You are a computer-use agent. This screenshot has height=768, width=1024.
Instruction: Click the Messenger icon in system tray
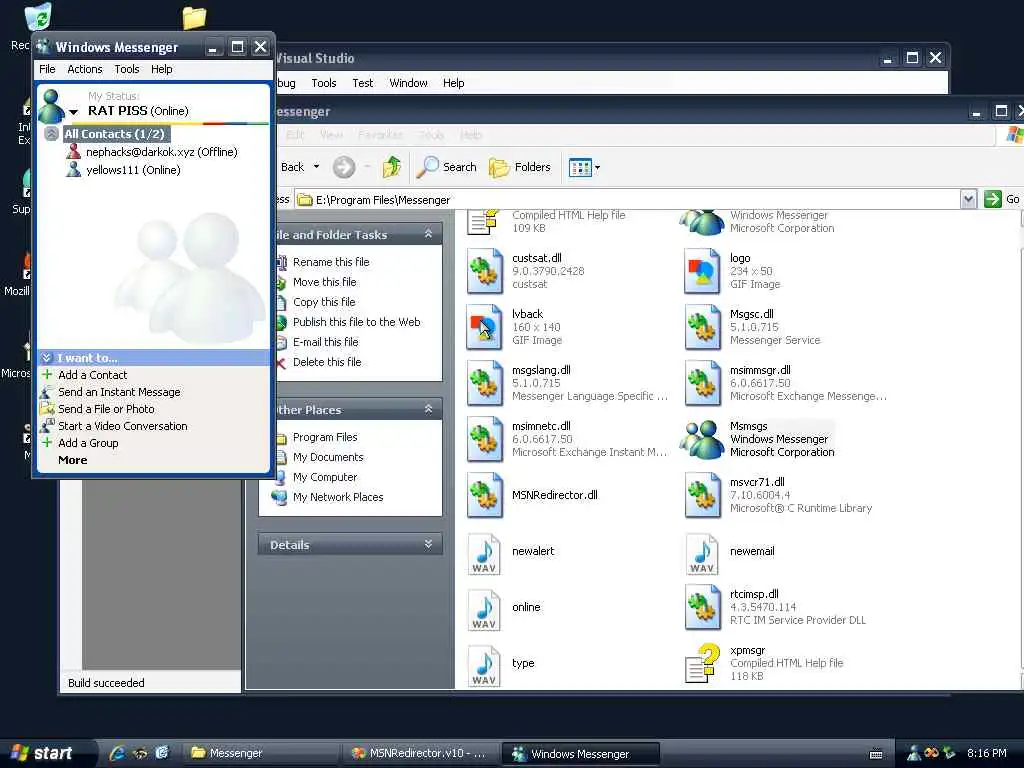point(914,753)
